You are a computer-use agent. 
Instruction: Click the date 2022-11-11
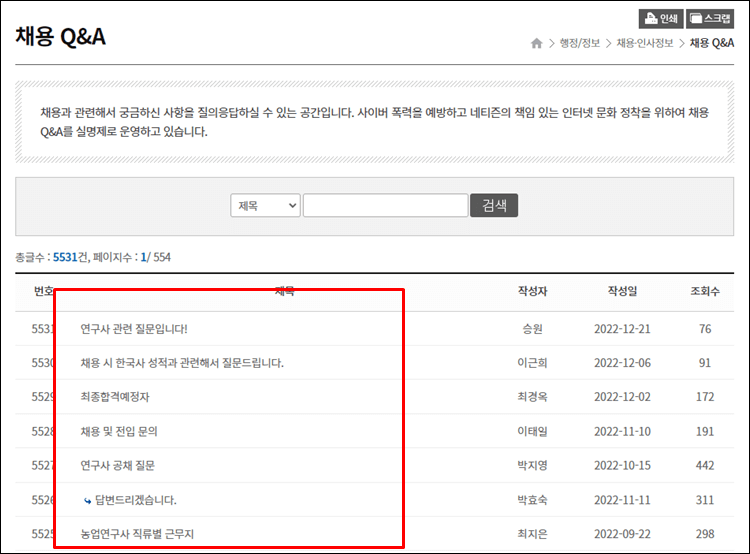(622, 500)
